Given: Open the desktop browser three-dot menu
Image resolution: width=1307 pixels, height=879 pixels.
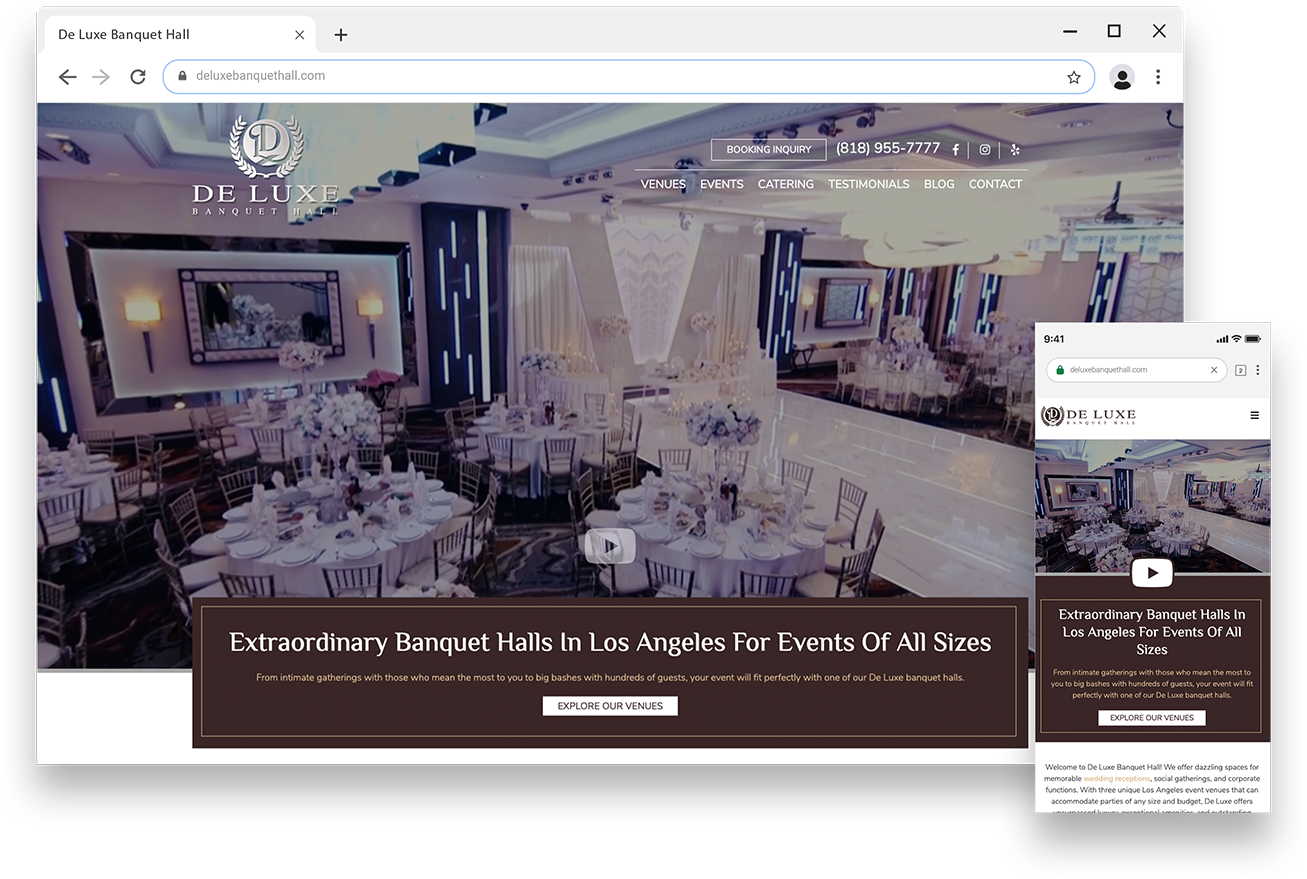Looking at the screenshot, I should (x=1158, y=77).
